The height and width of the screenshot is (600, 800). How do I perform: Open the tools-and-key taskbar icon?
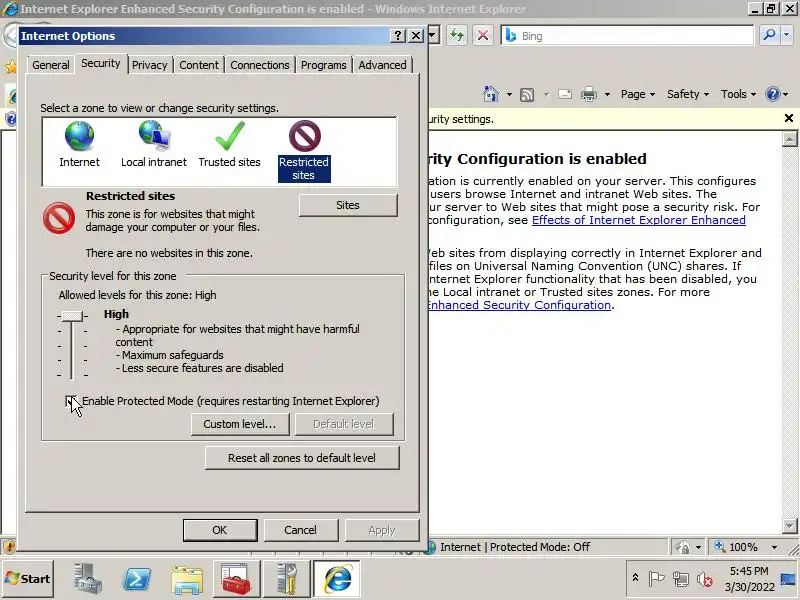(x=287, y=579)
